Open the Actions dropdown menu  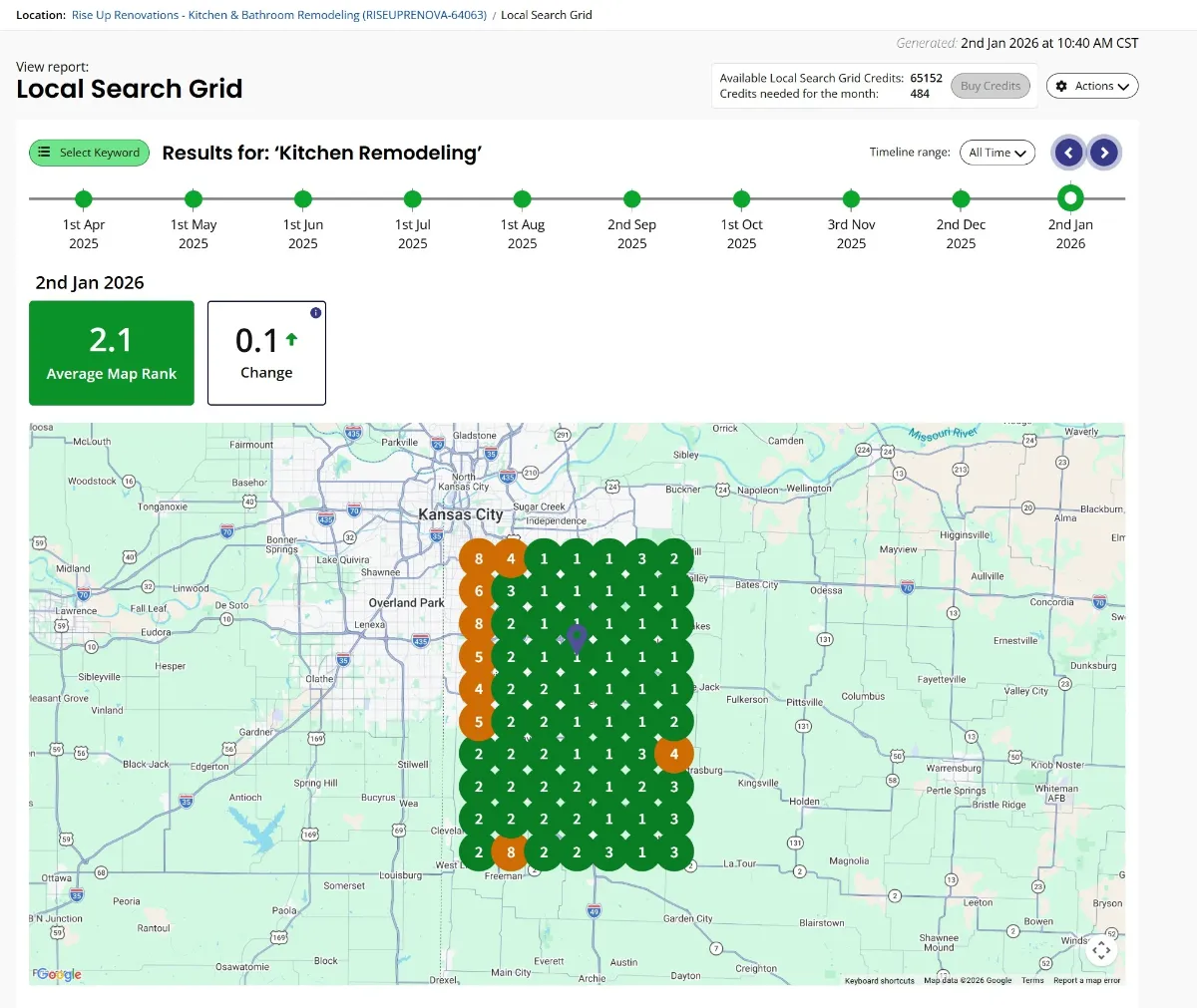1092,86
